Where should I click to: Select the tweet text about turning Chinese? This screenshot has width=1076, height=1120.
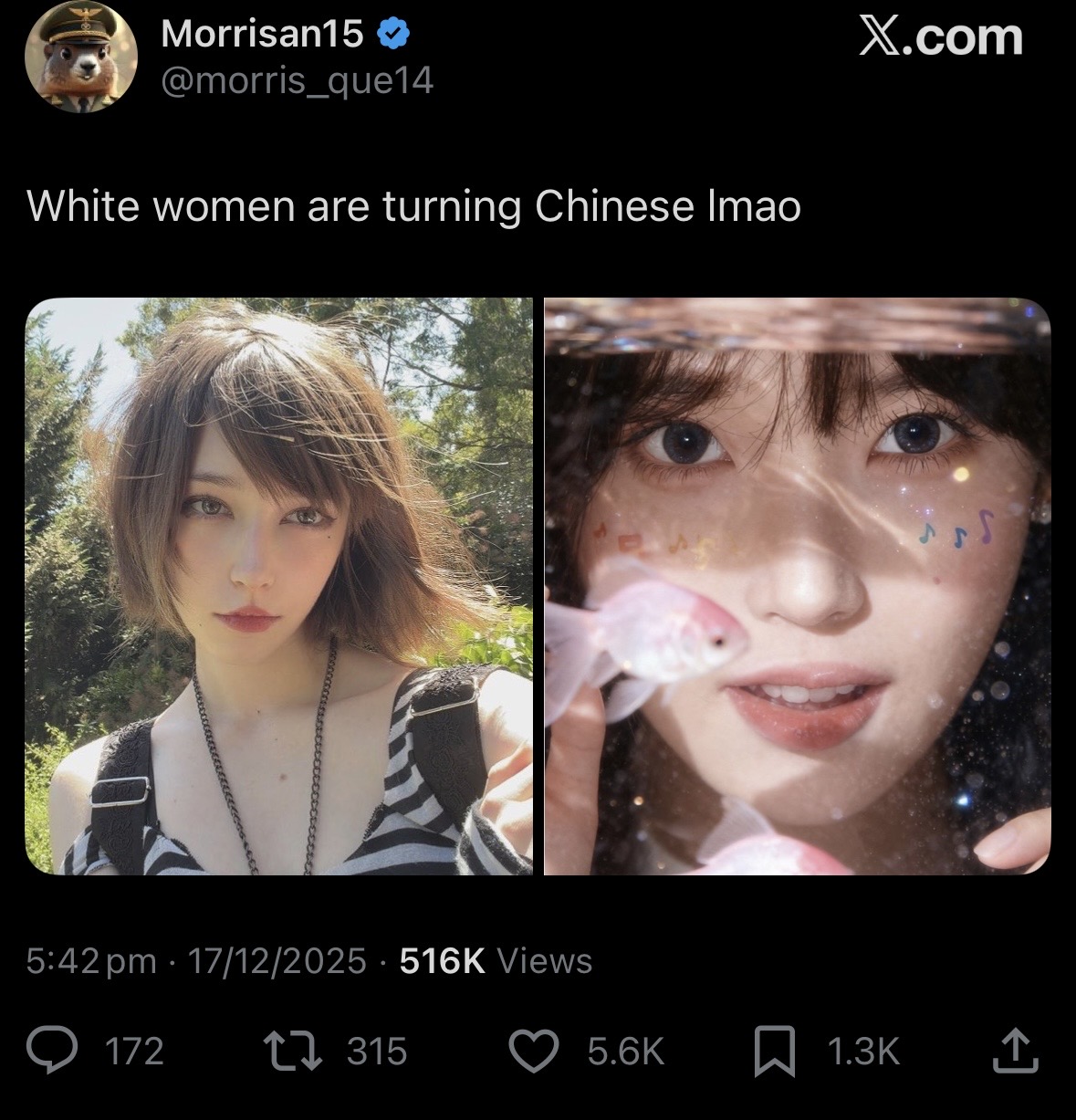click(x=414, y=205)
